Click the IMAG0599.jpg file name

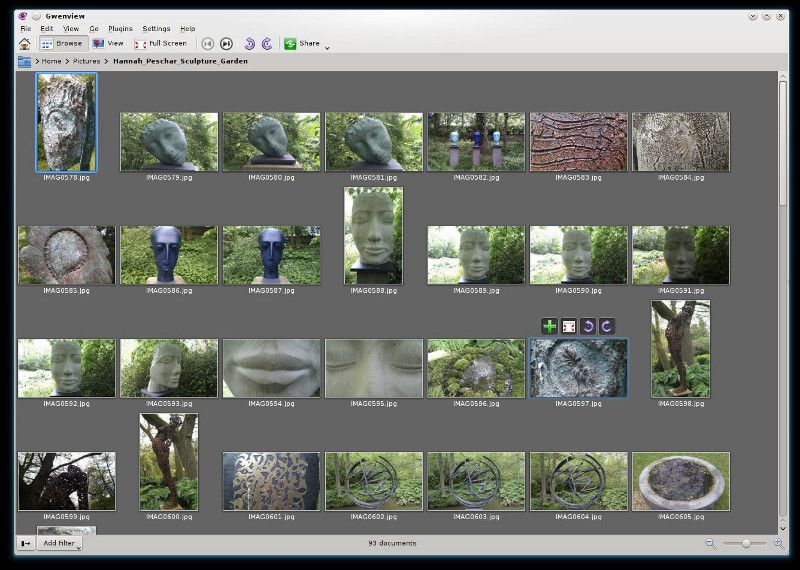click(66, 517)
